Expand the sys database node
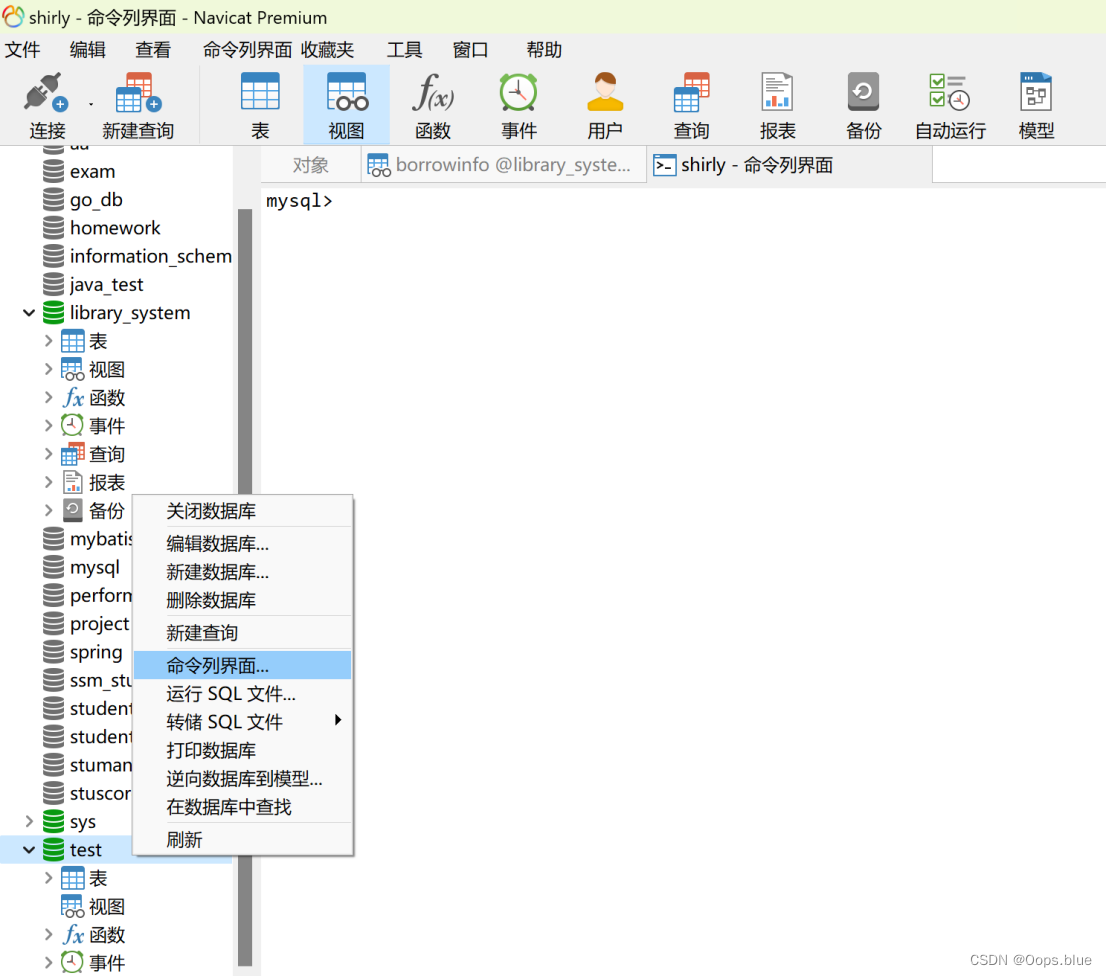 [29, 821]
